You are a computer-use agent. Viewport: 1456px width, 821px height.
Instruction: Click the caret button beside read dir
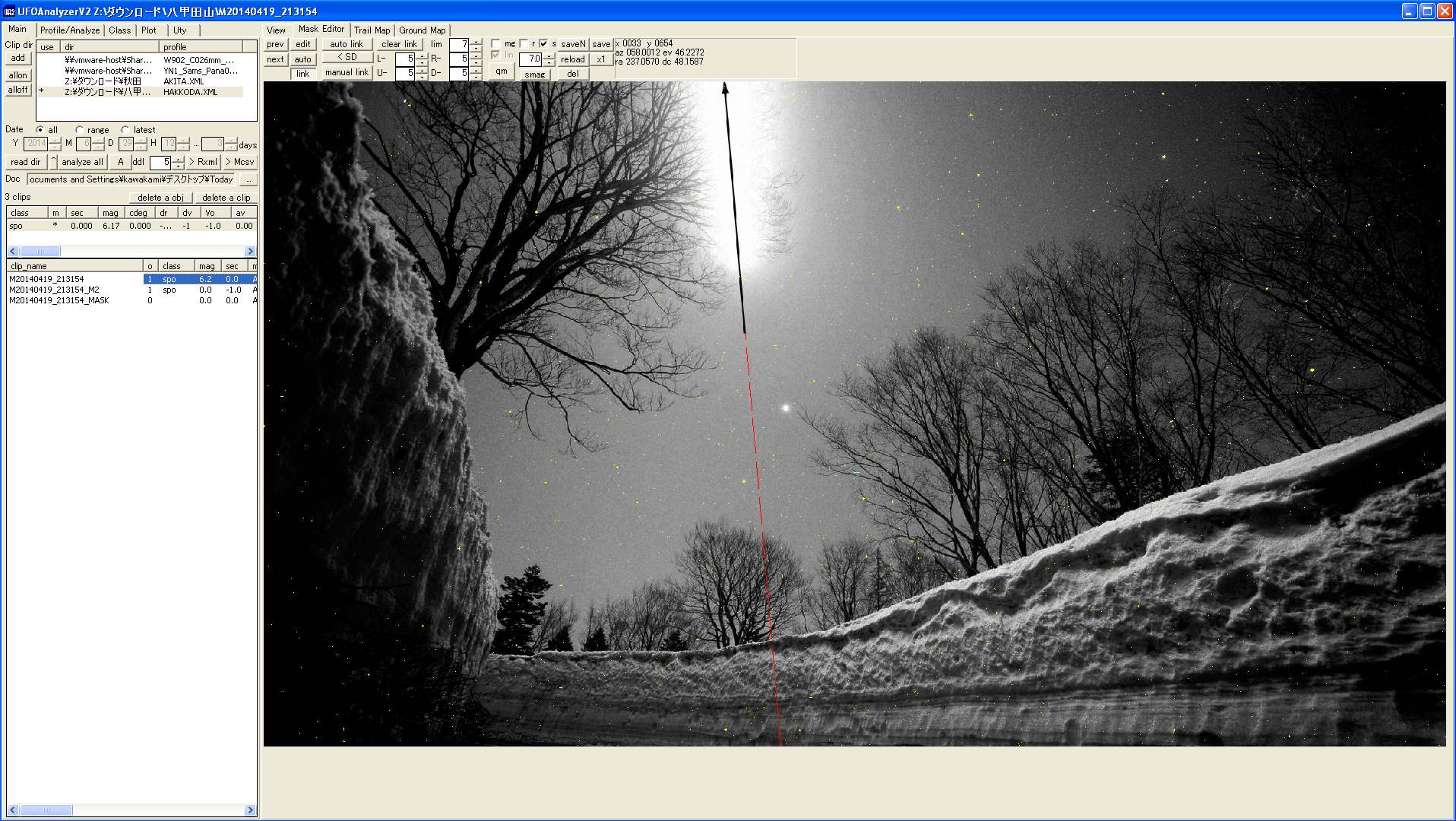point(53,162)
